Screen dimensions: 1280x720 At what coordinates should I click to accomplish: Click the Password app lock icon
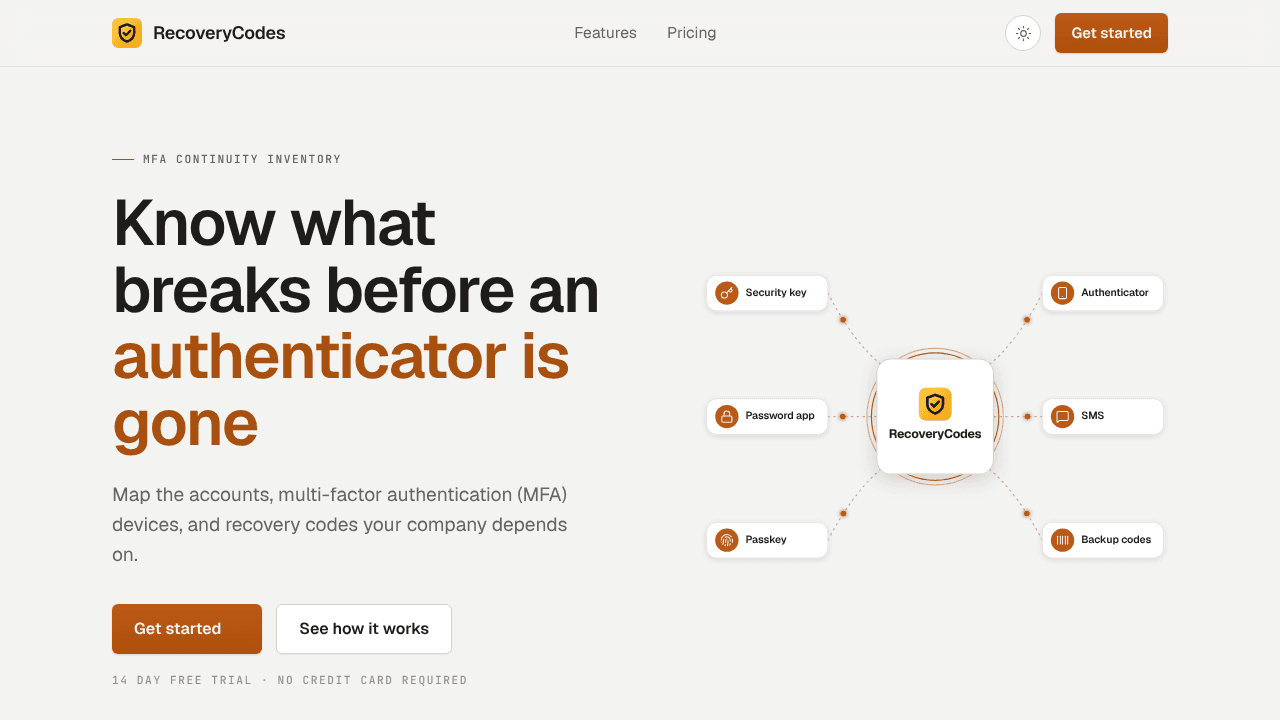(727, 416)
